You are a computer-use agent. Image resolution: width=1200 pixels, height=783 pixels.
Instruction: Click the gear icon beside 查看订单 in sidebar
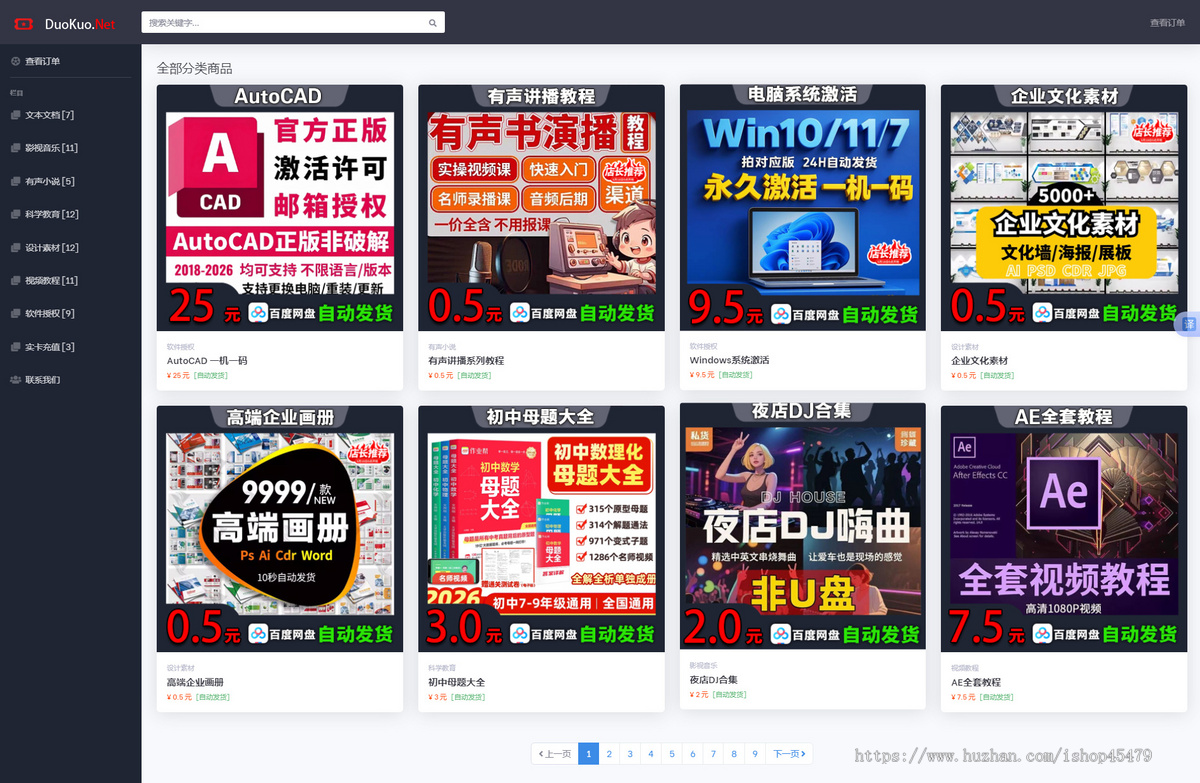pos(15,61)
